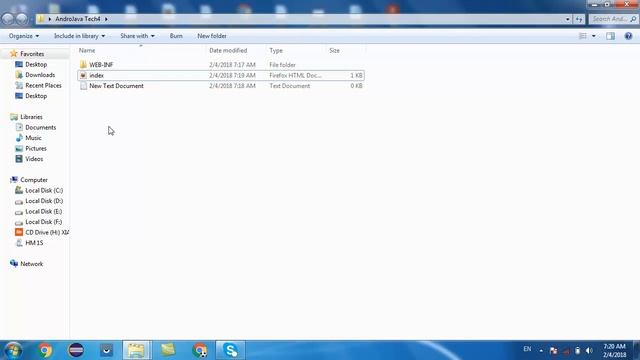
Task: Open Videos library
Action: coord(34,159)
